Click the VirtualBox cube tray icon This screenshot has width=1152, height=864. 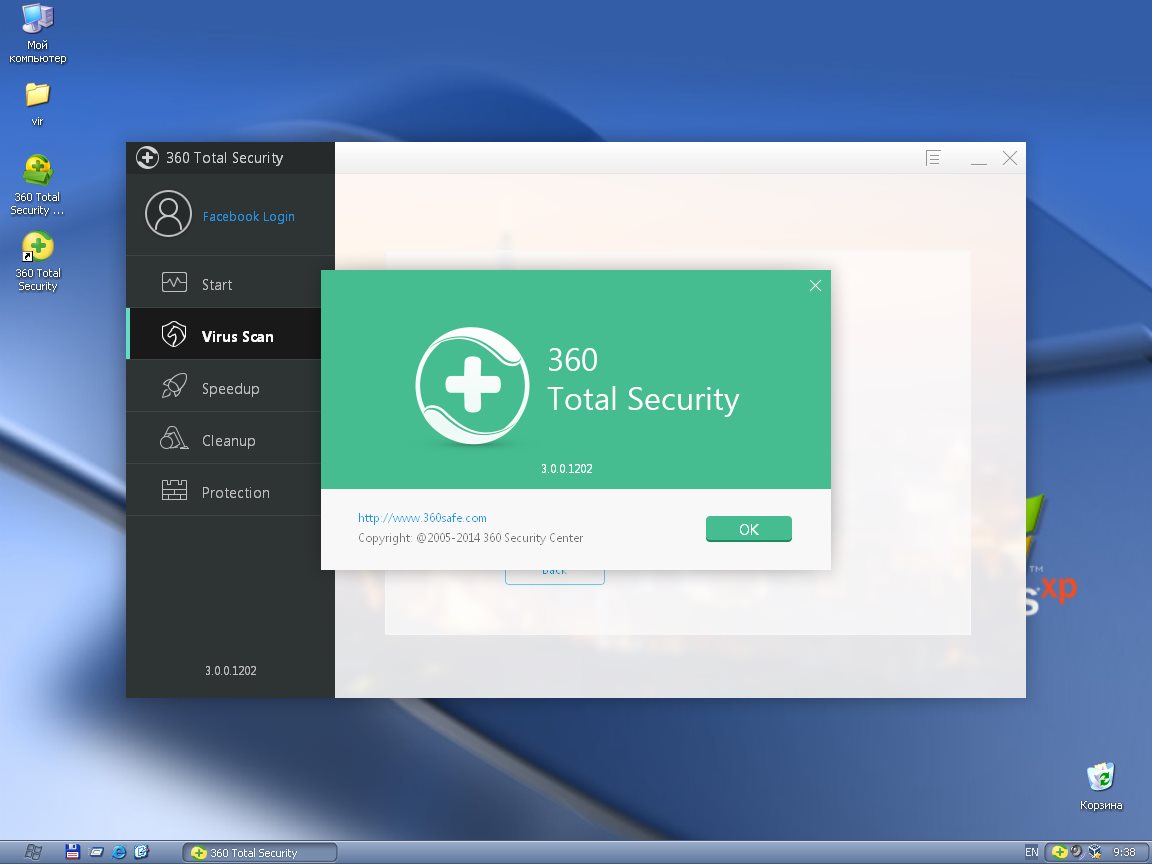pos(1095,852)
